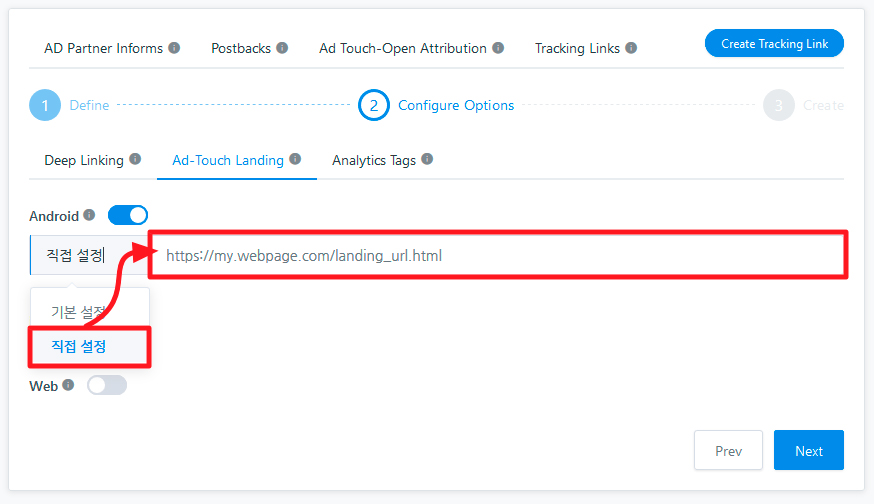Open the Analytics Tags tab
874x504 pixels.
pos(374,161)
